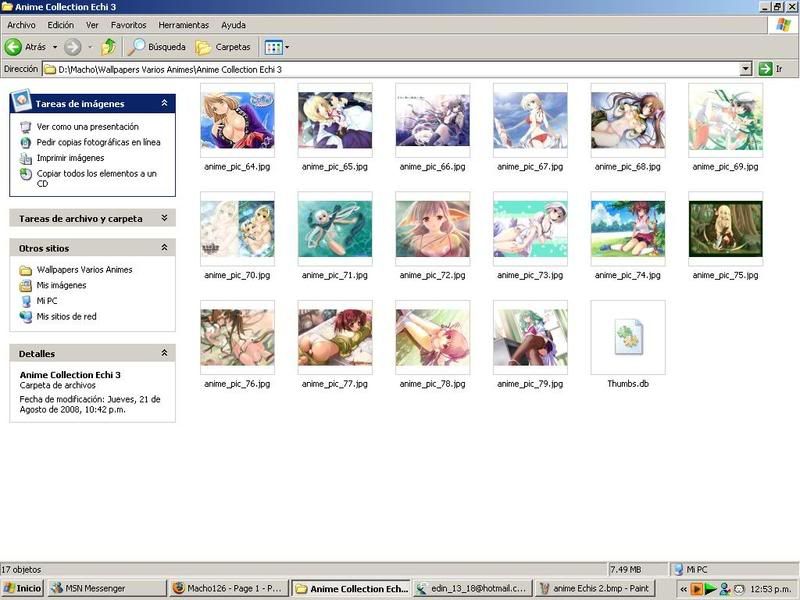
Task: Switch to anime Echis 2.bmp Paint
Action: coord(595,588)
